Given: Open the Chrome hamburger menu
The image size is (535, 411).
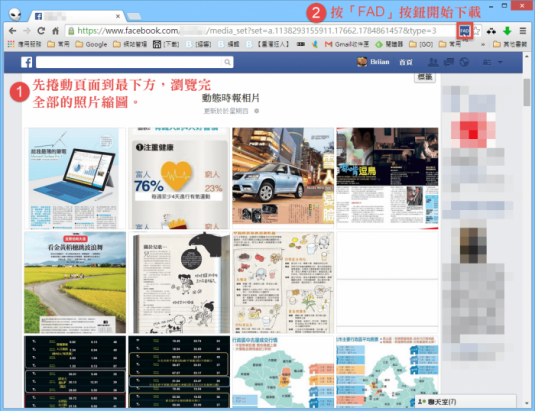Looking at the screenshot, I should click(522, 31).
